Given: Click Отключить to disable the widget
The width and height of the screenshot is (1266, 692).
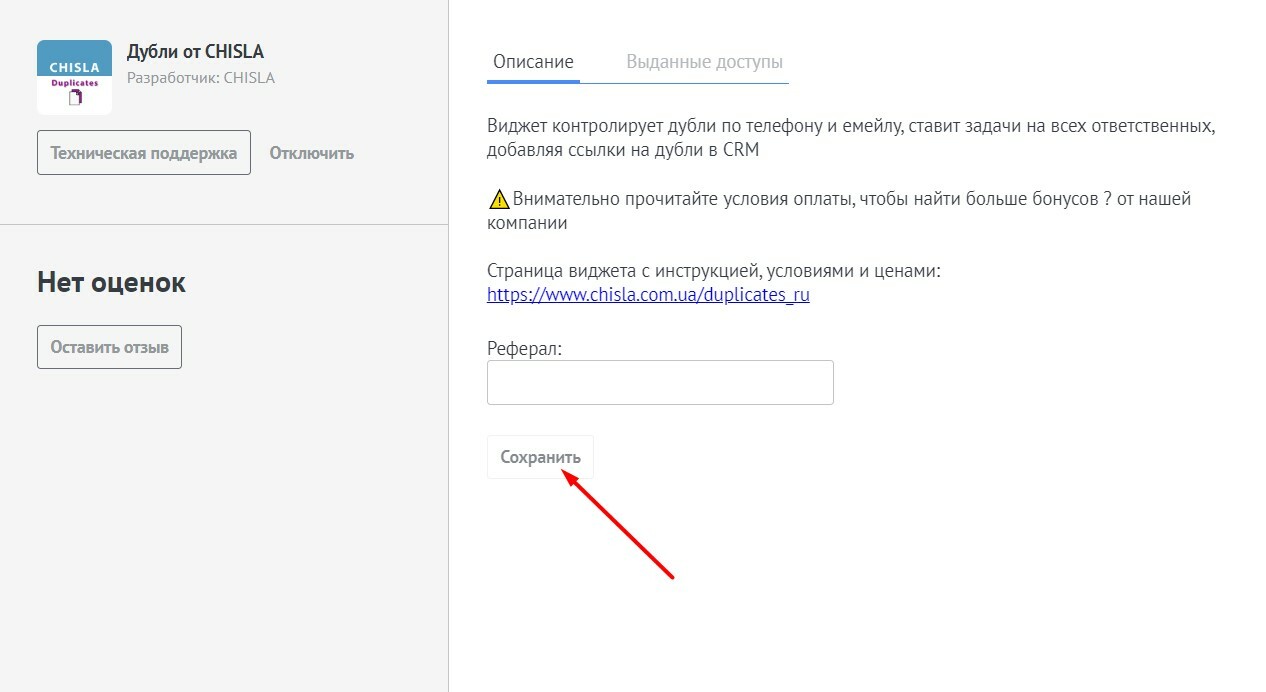Looking at the screenshot, I should click(312, 153).
